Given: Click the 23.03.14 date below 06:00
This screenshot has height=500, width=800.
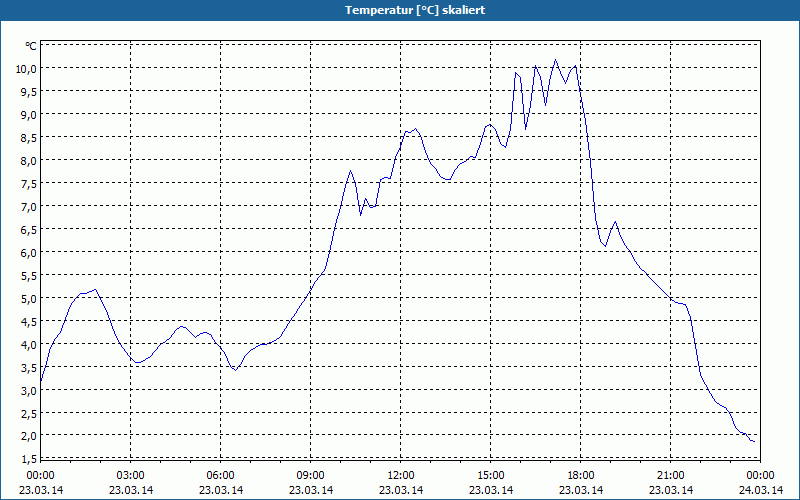Looking at the screenshot, I should pyautogui.click(x=221, y=490).
